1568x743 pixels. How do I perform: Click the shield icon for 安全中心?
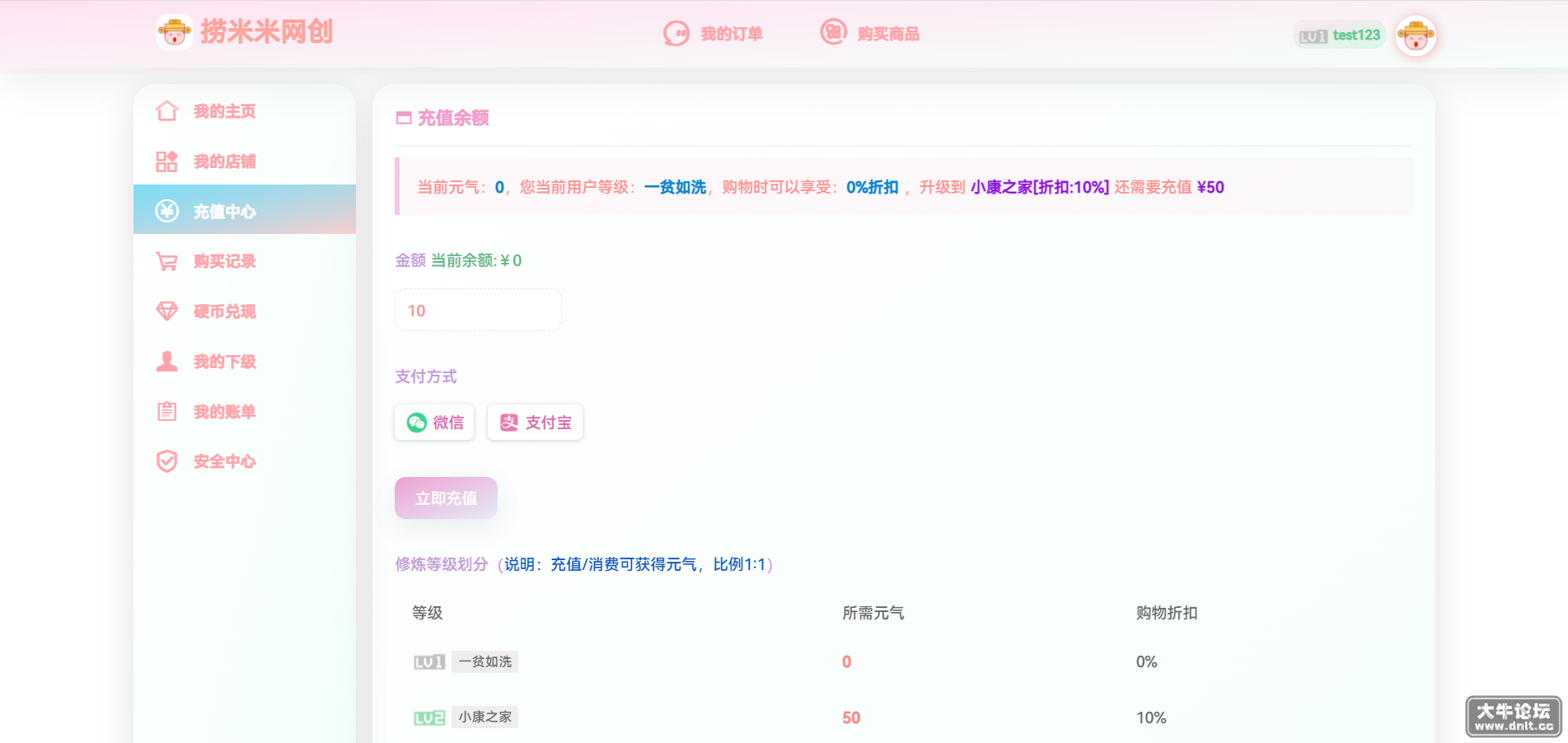click(x=167, y=461)
